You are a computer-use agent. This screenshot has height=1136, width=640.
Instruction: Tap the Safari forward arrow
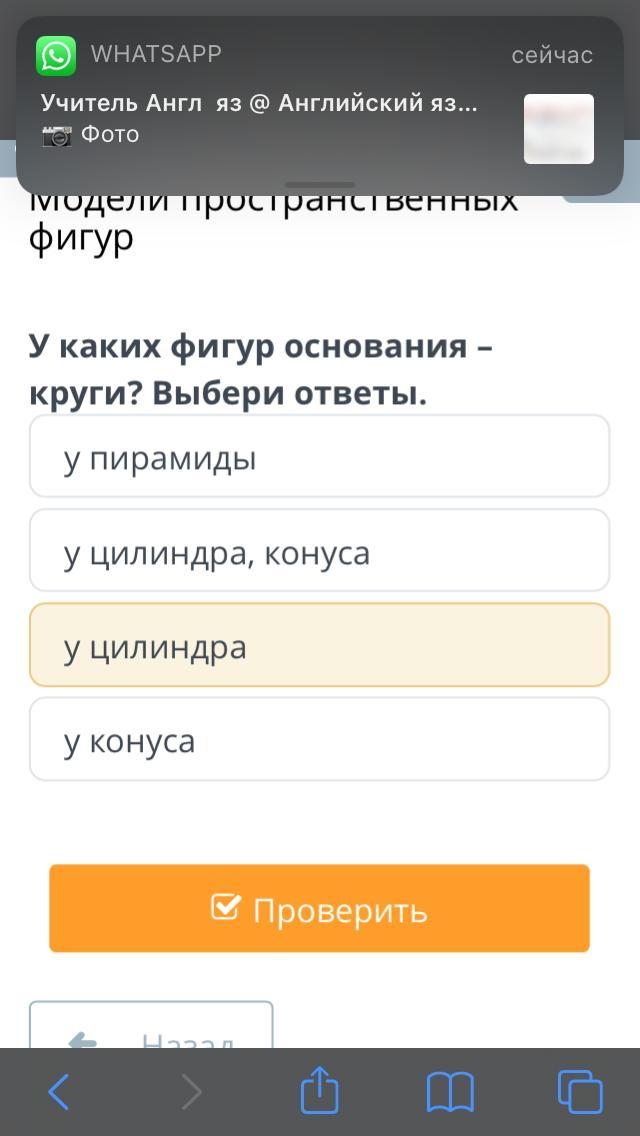191,1092
